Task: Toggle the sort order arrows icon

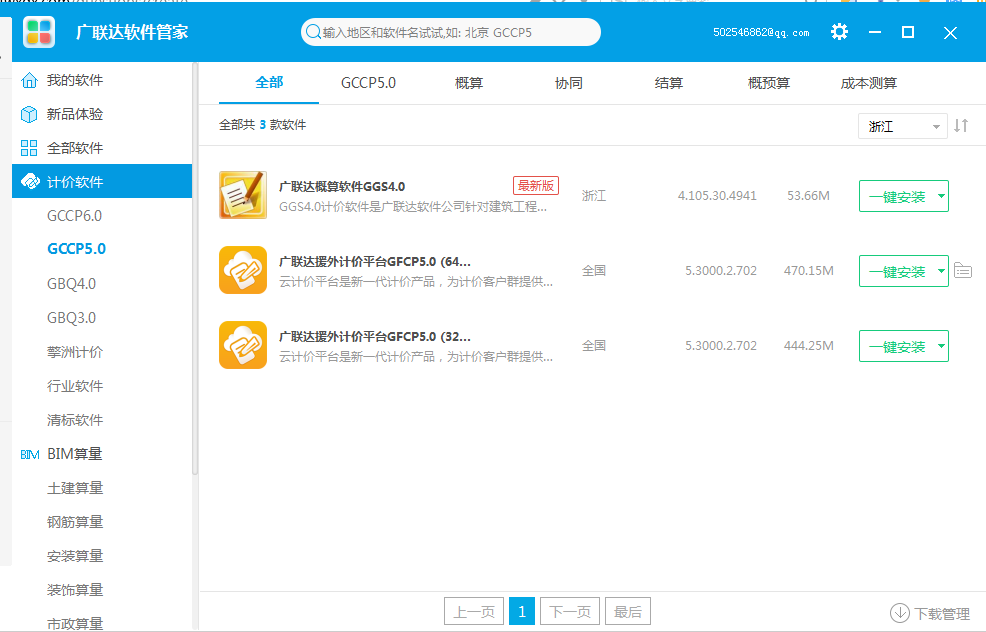Action: [x=961, y=125]
